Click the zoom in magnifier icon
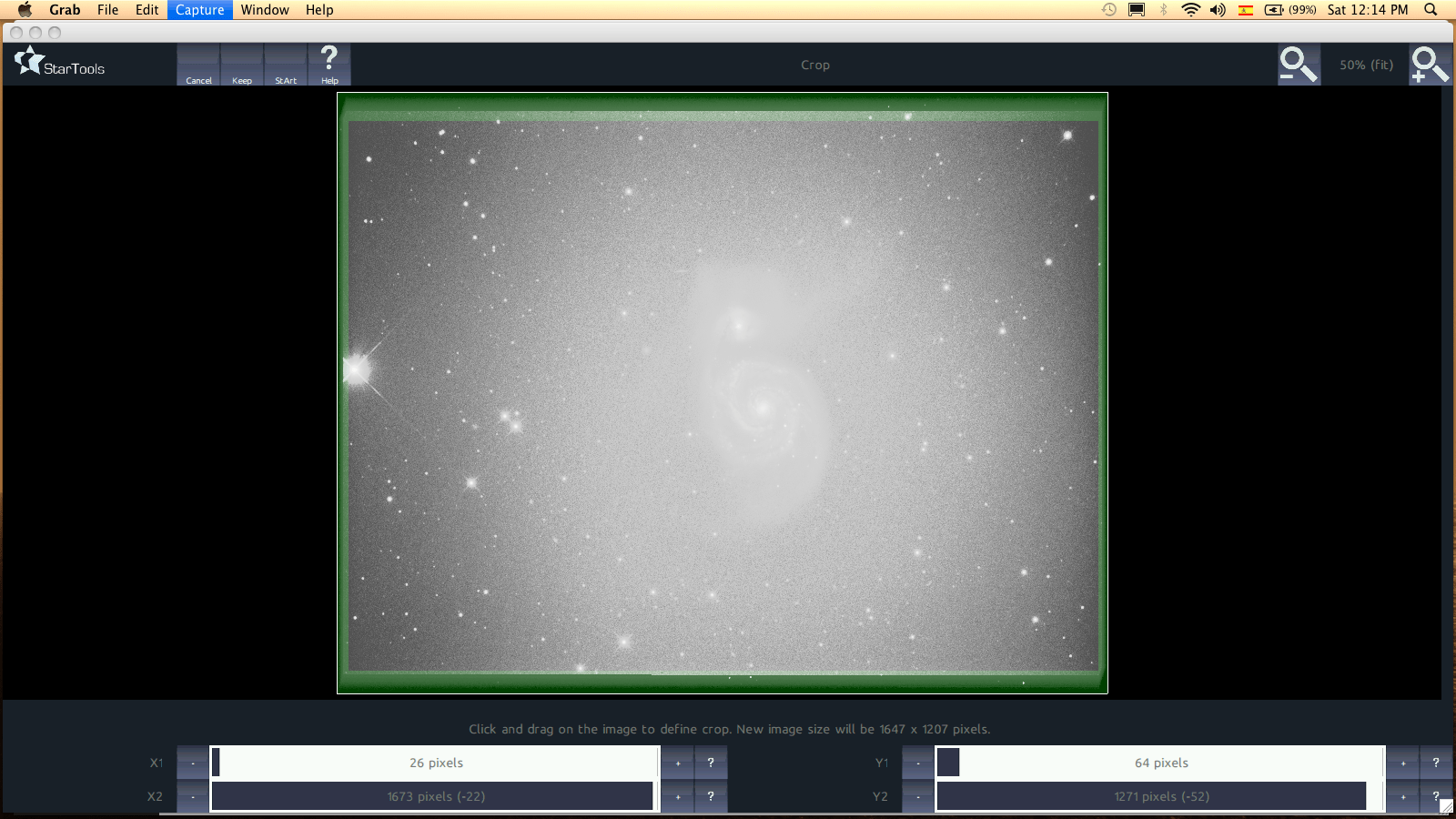This screenshot has width=1456, height=819. pos(1429,65)
